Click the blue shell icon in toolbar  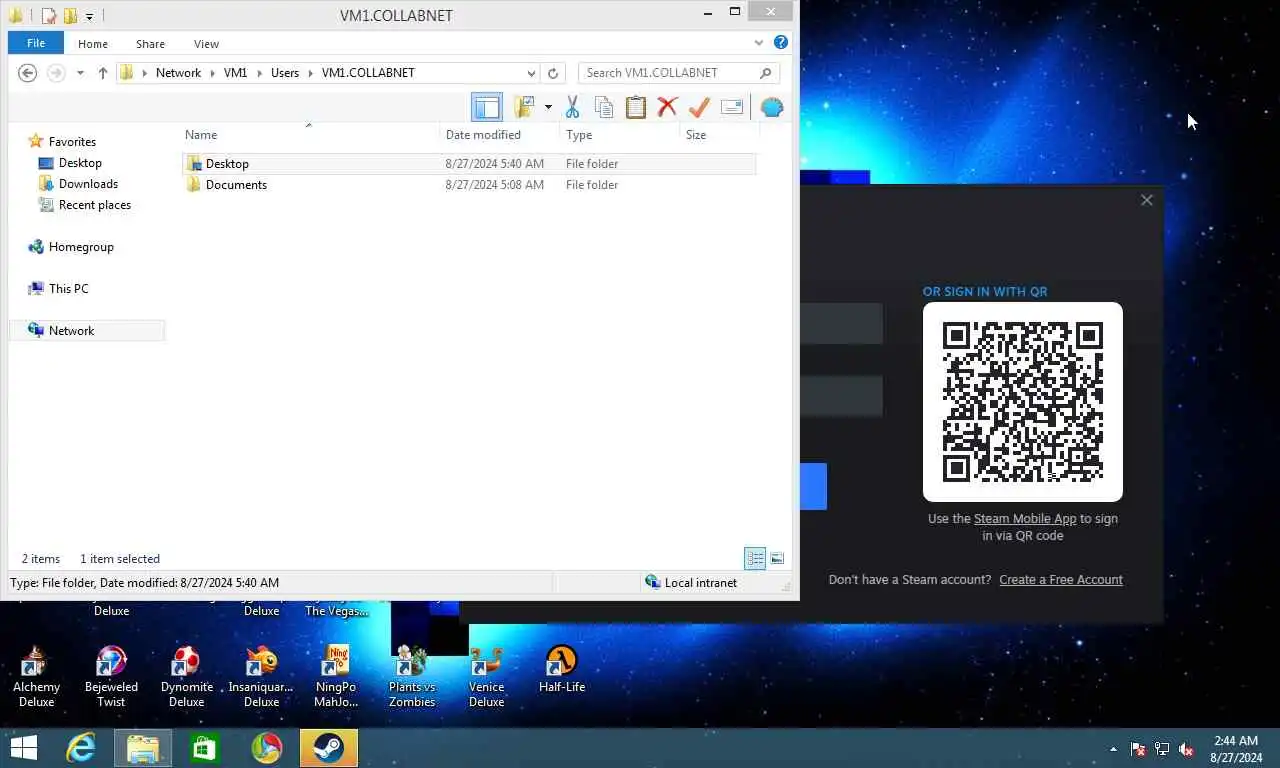pos(771,107)
